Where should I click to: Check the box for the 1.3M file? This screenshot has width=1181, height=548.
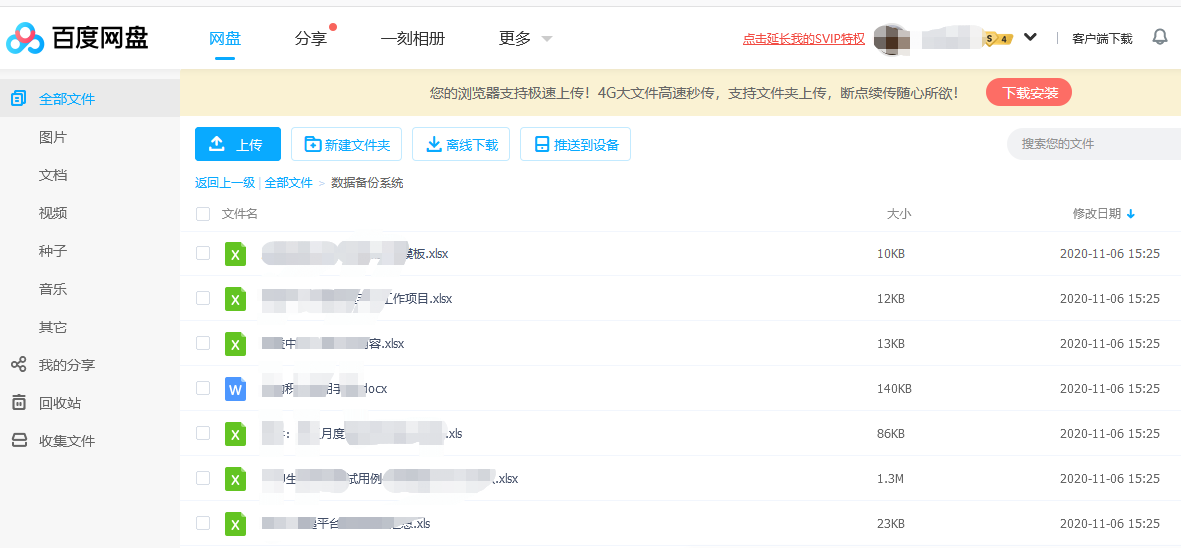tap(203, 478)
